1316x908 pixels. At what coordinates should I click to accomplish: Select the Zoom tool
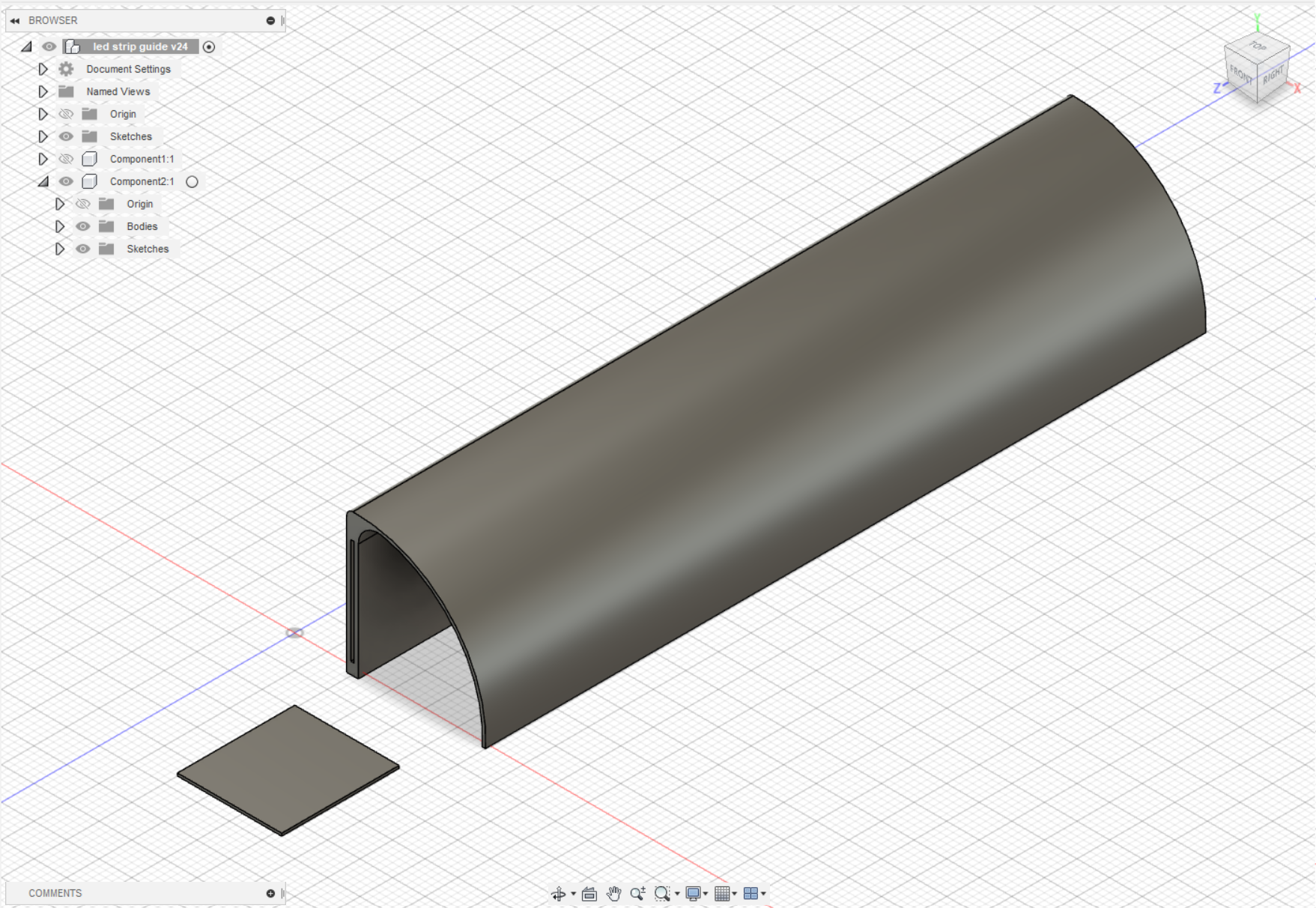637,893
